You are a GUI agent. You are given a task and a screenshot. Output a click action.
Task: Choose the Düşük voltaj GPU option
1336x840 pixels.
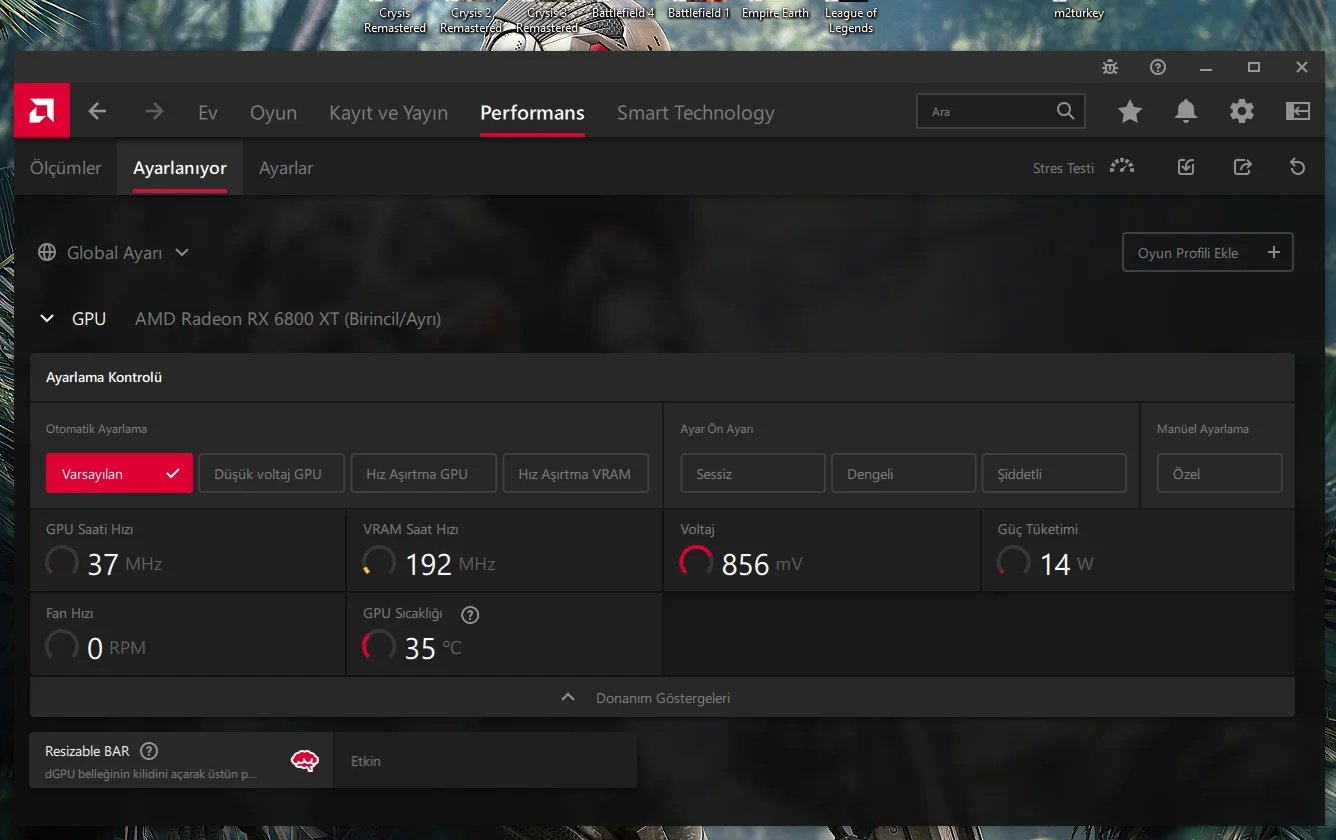272,473
